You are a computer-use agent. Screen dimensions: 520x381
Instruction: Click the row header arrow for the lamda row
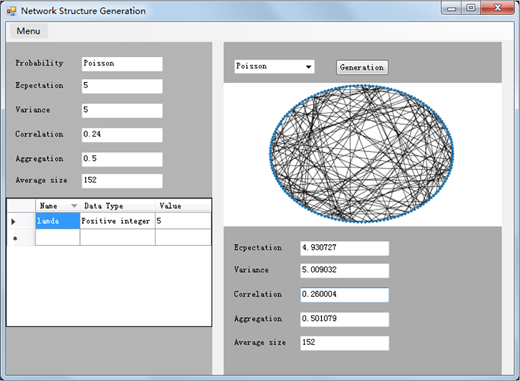(x=14, y=221)
